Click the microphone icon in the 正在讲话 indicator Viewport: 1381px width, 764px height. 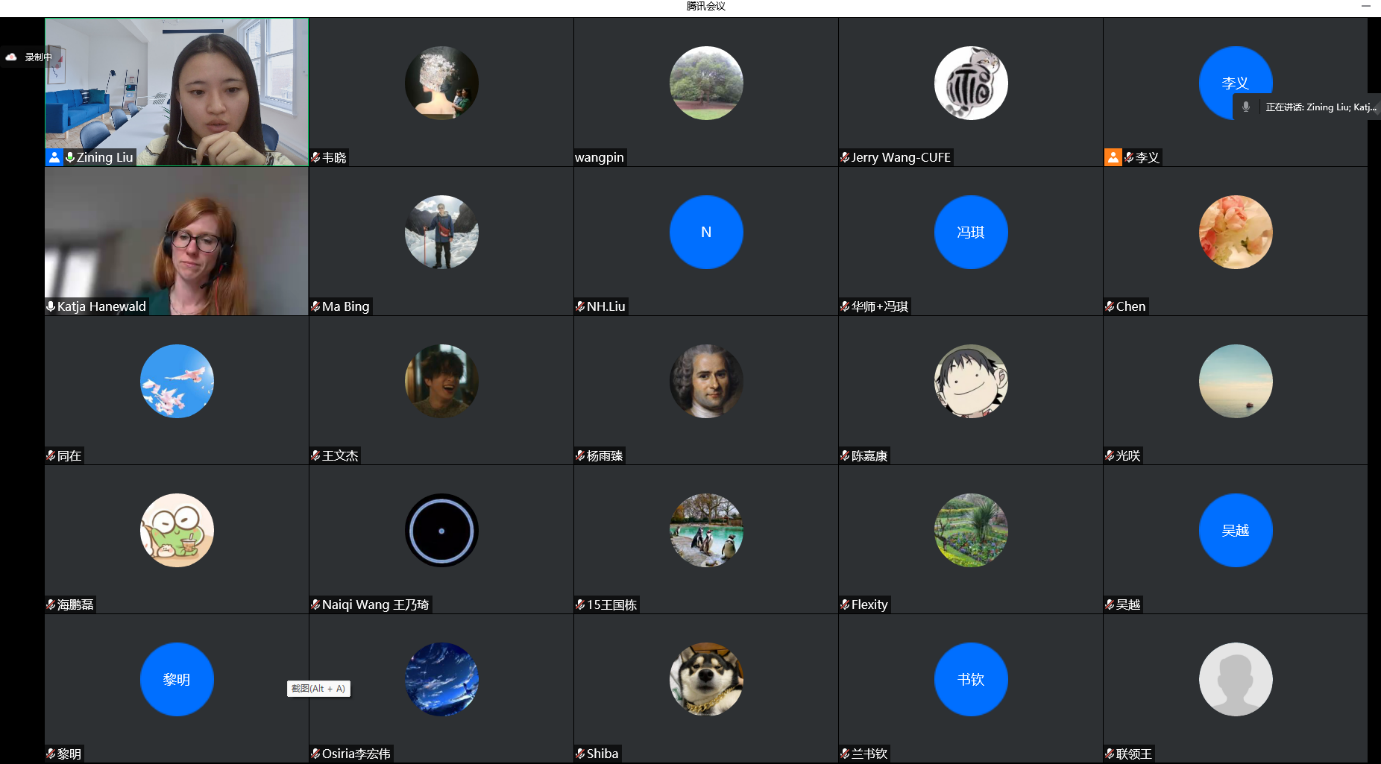(1245, 107)
